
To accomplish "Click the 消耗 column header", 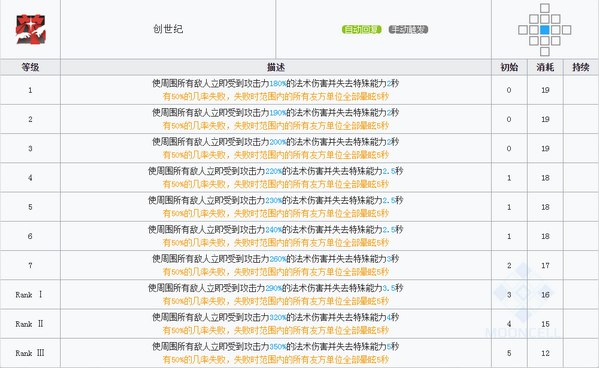I will (545, 67).
